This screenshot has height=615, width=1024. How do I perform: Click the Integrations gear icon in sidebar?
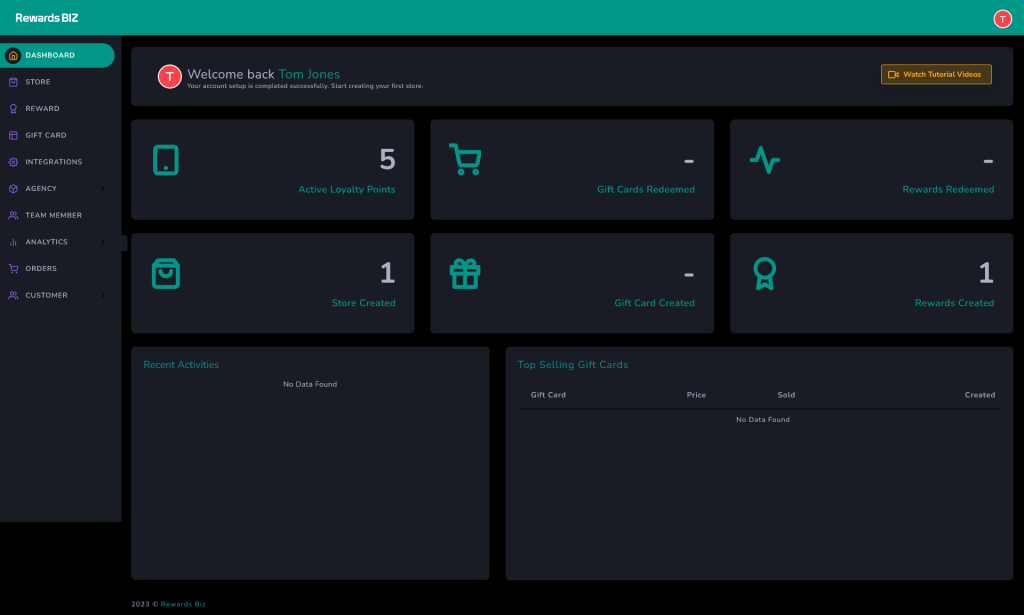13,162
